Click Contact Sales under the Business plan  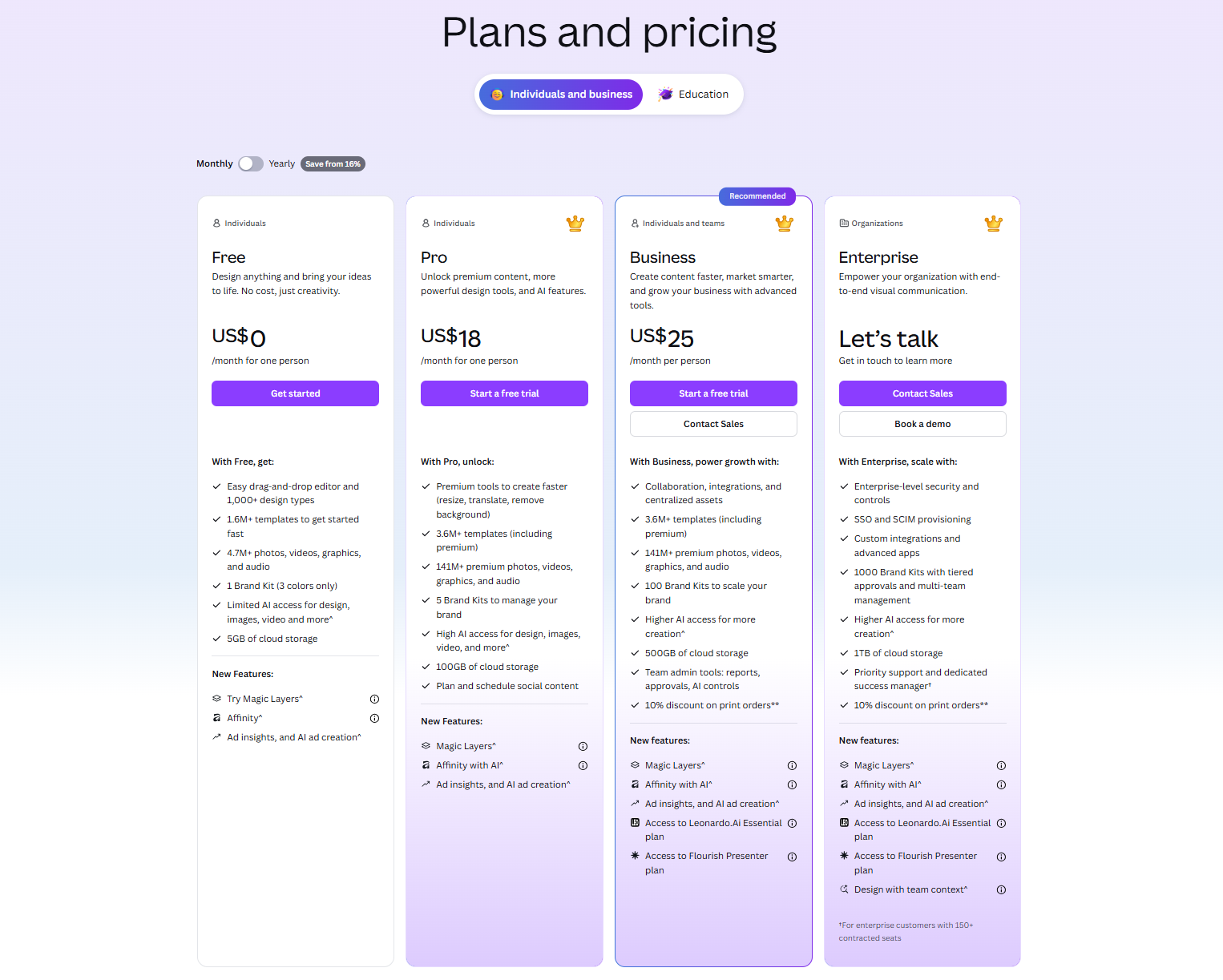[713, 424]
